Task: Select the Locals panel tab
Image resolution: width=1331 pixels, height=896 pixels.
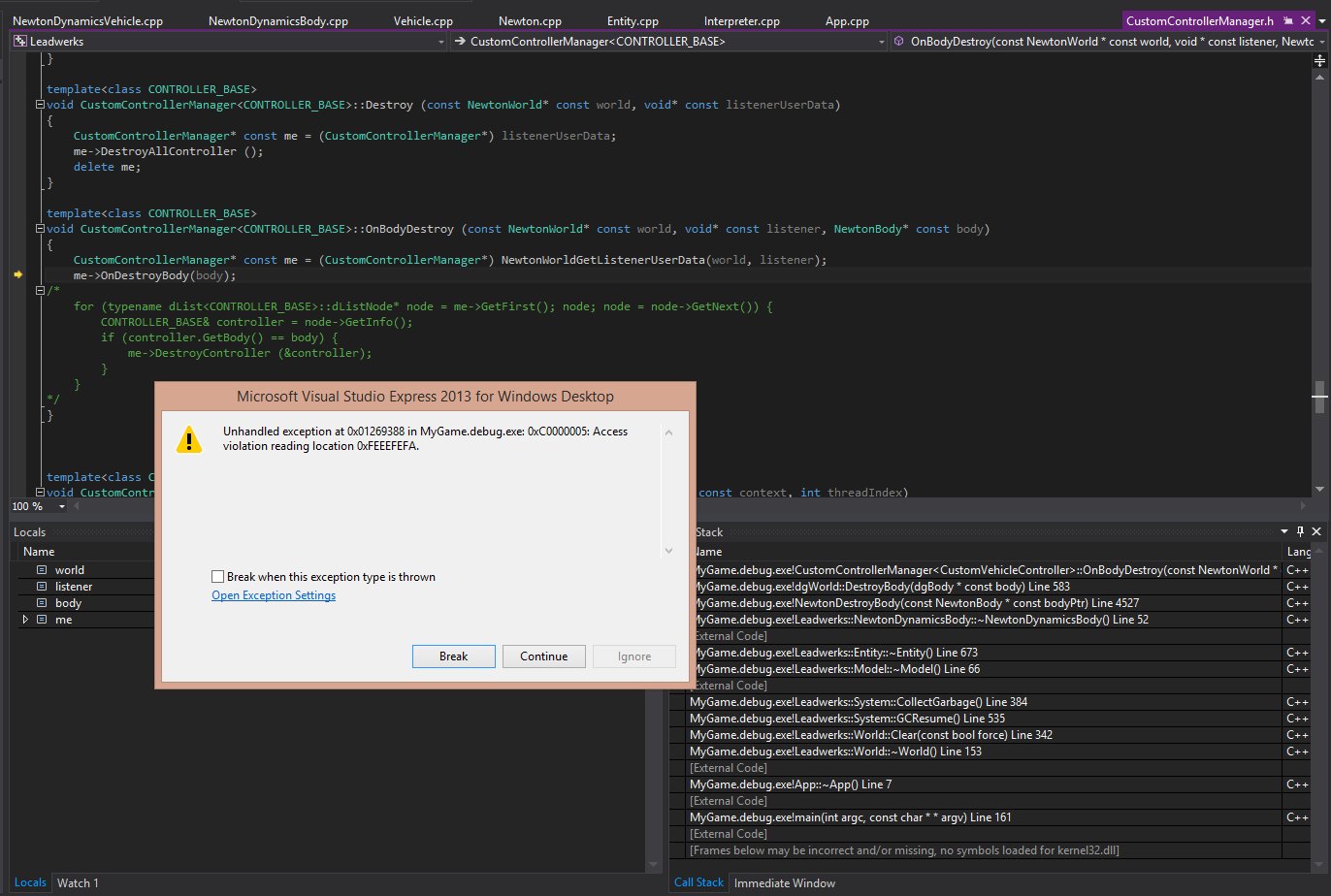Action: (30, 882)
